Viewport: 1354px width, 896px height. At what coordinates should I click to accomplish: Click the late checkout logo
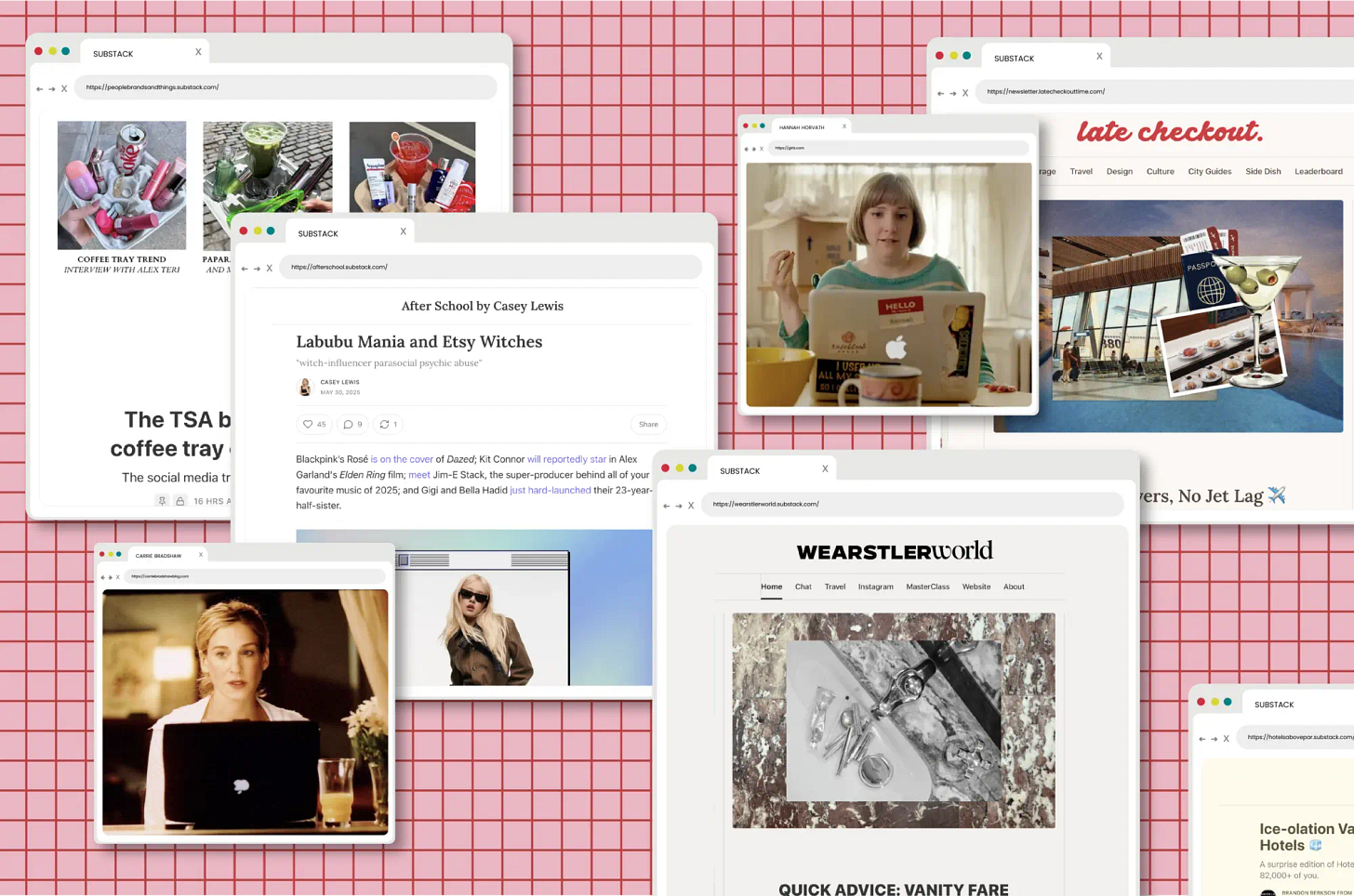[1169, 132]
